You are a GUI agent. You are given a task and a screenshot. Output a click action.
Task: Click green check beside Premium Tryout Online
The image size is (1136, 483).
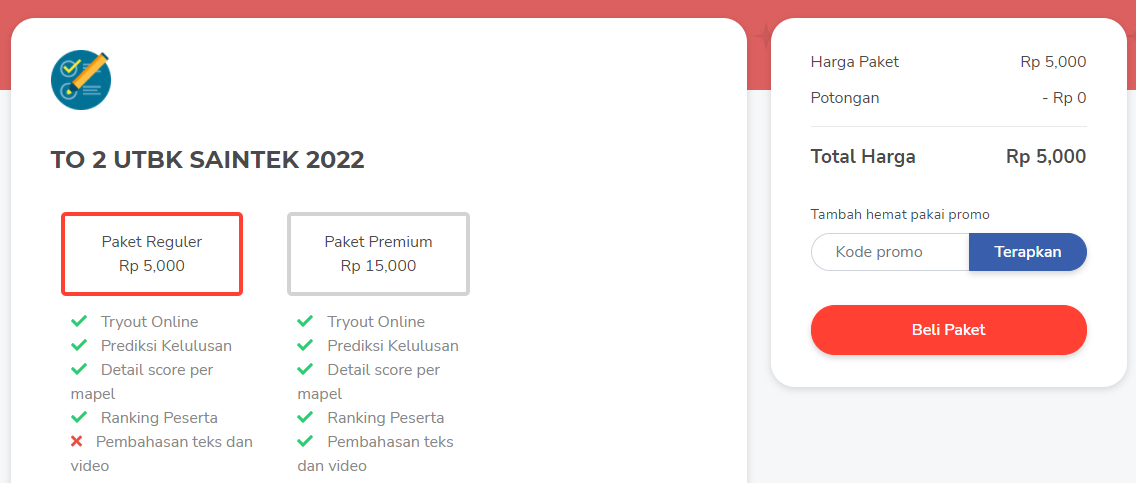coord(305,321)
